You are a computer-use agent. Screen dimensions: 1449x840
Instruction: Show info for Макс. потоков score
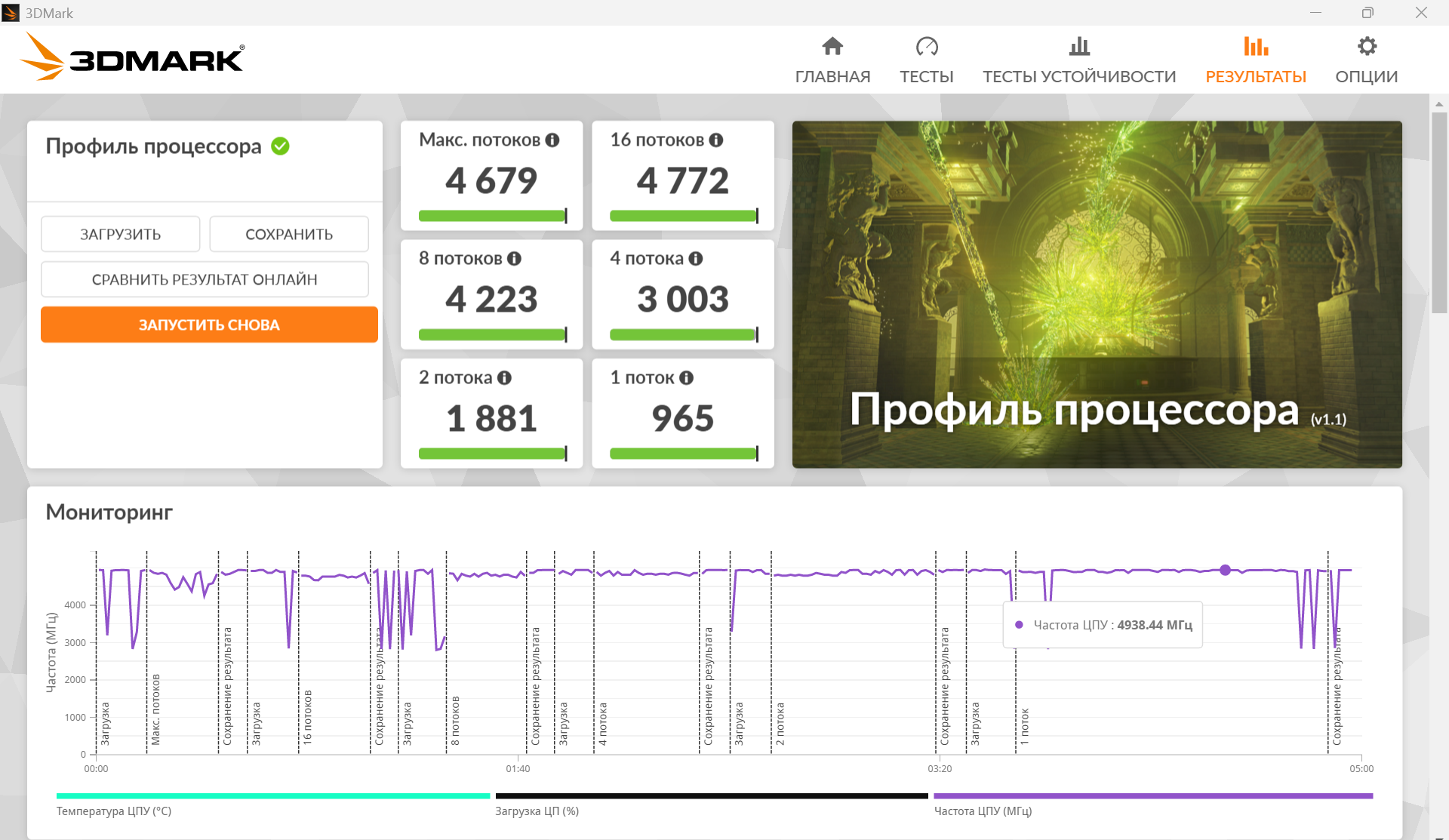[552, 140]
